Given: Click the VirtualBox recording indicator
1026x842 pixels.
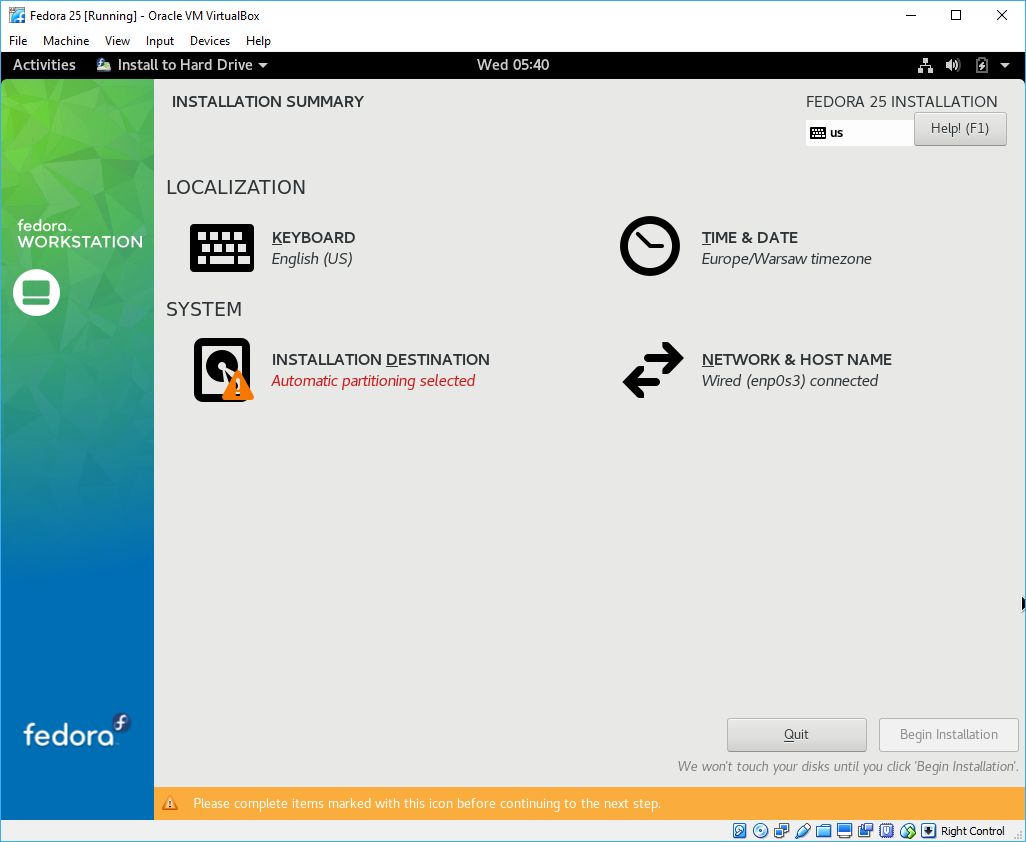Looking at the screenshot, I should tap(865, 831).
